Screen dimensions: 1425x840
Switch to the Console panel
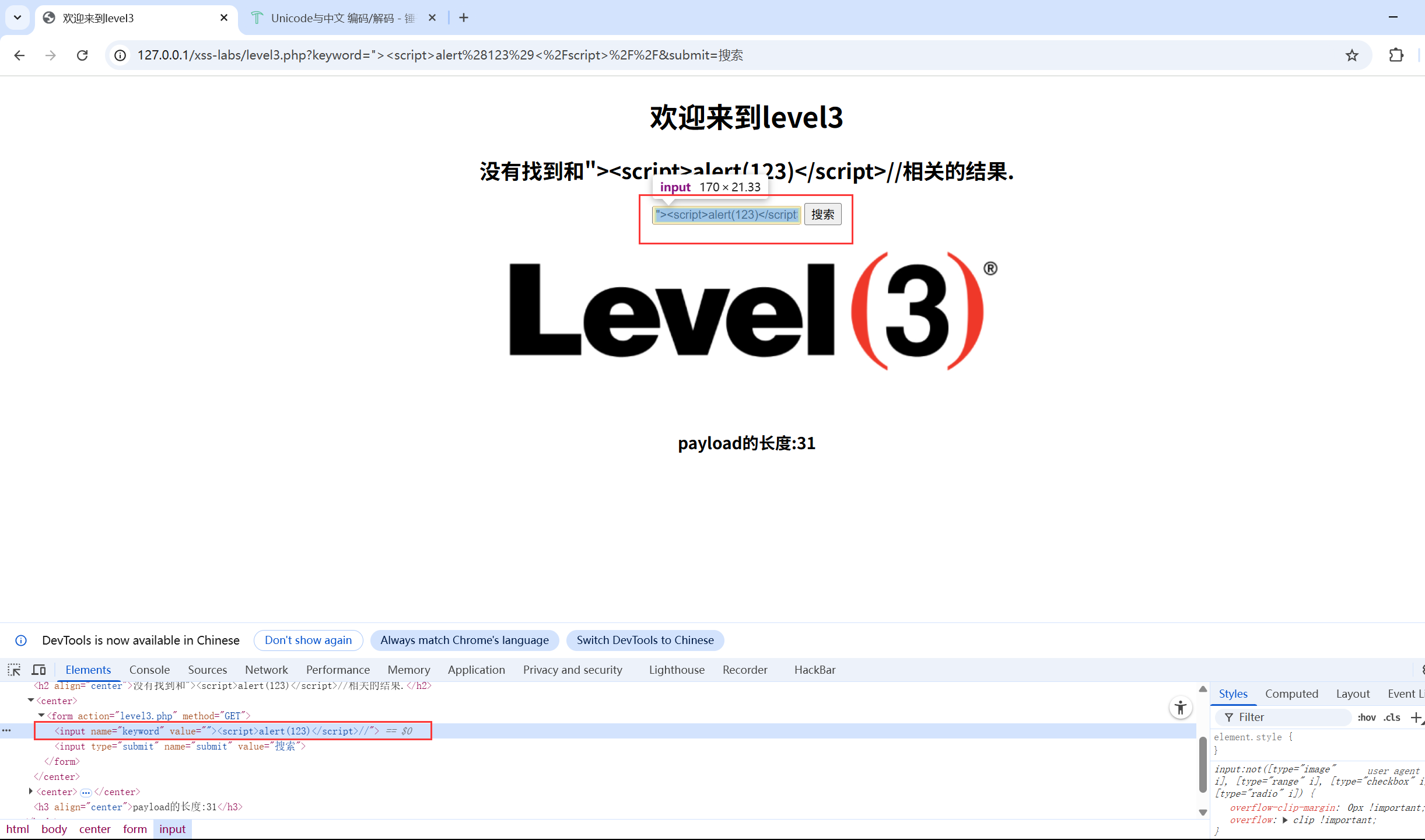click(149, 670)
